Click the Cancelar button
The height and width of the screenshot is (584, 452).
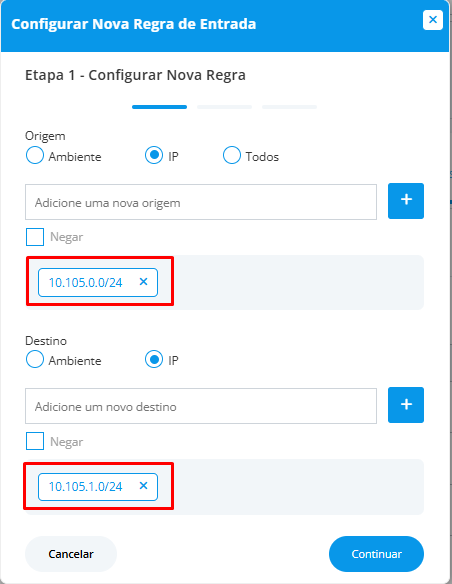click(71, 554)
